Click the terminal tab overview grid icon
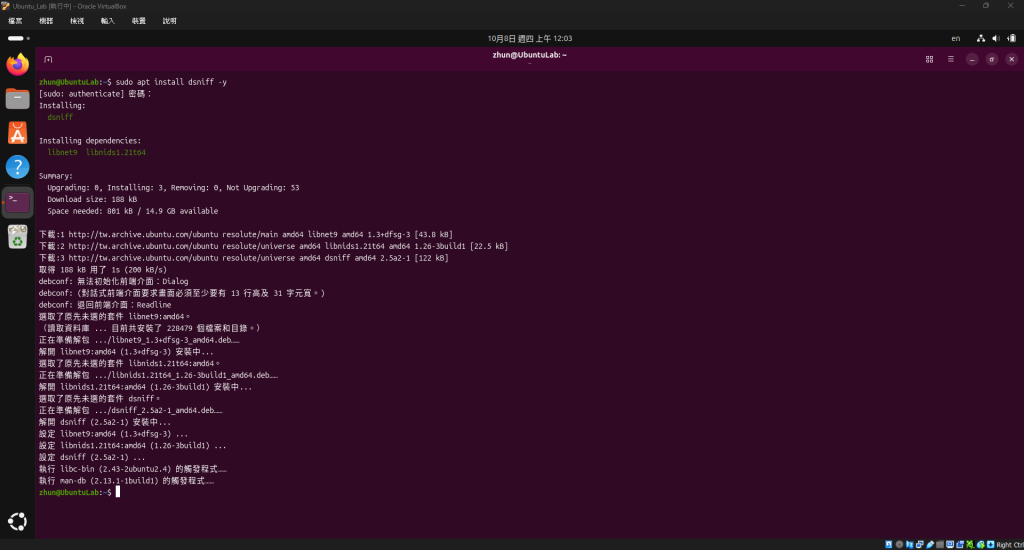1024x550 pixels. point(929,59)
